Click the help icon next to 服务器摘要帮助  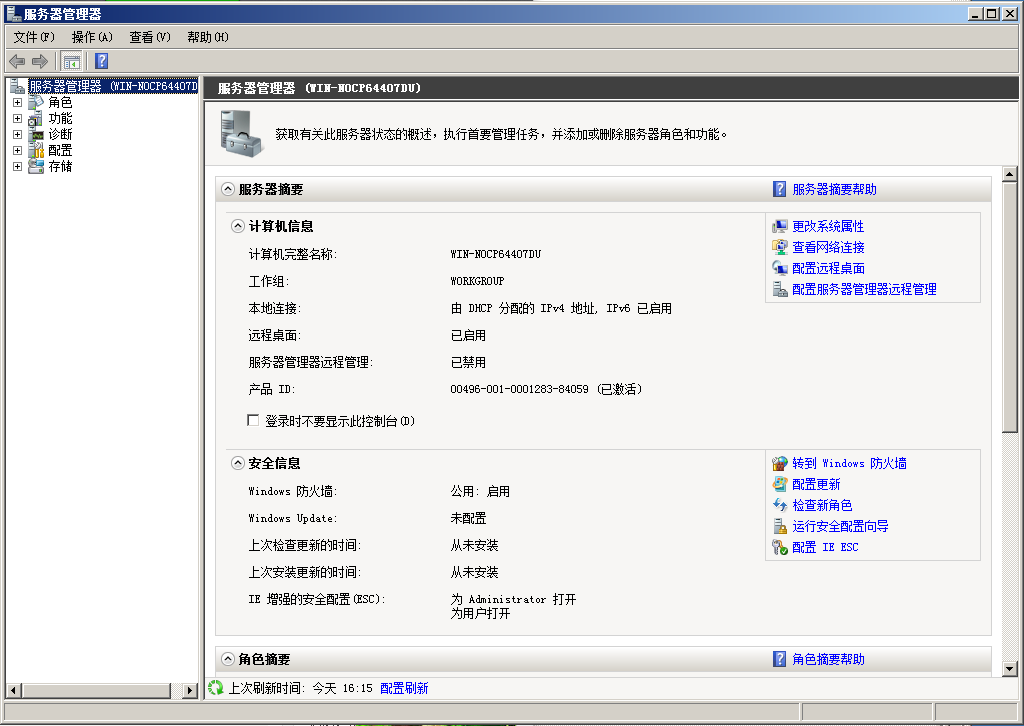click(x=779, y=189)
